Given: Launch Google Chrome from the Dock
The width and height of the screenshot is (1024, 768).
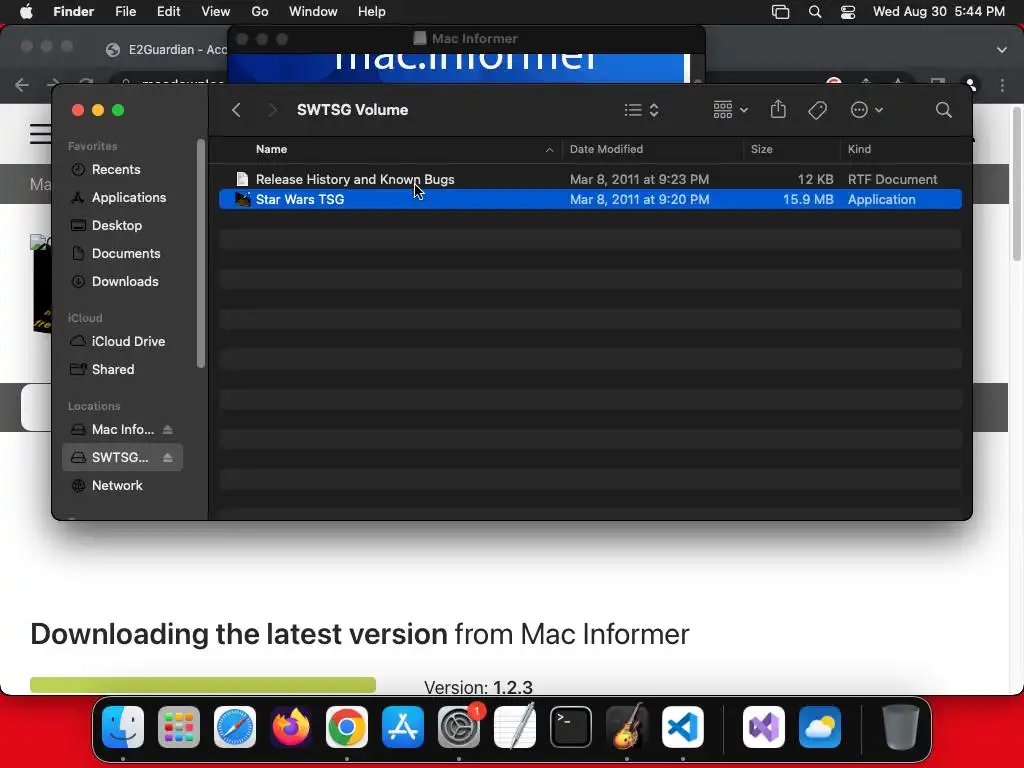Looking at the screenshot, I should tap(347, 727).
